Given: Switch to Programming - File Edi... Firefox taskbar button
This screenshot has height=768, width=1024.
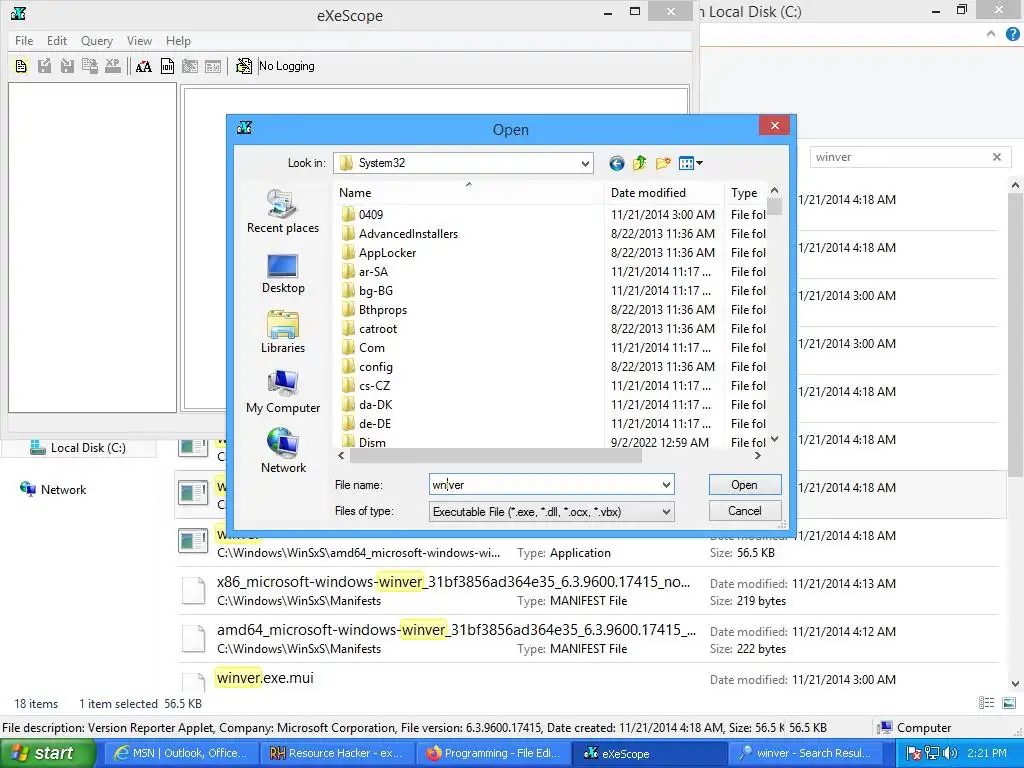Looking at the screenshot, I should tap(493, 753).
